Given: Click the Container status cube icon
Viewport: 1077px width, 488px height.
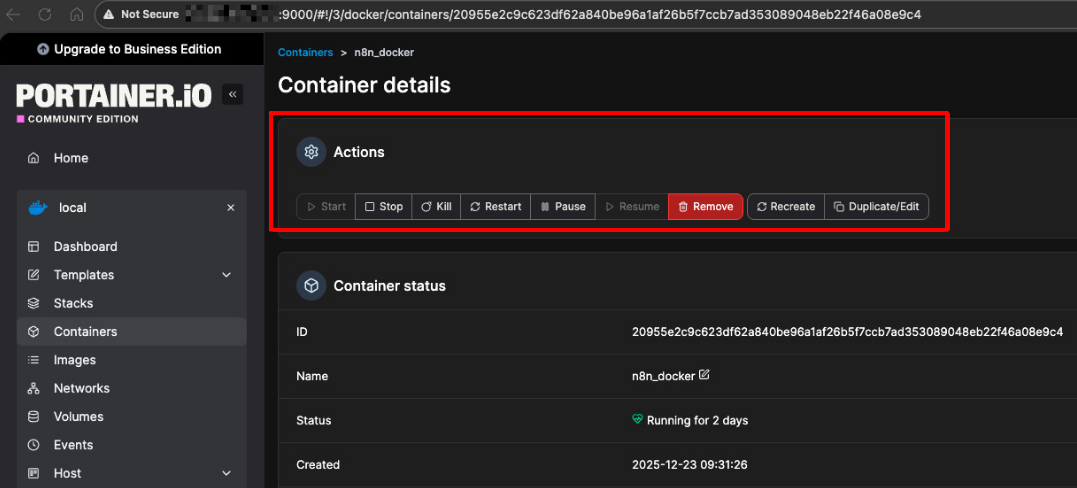Looking at the screenshot, I should [x=311, y=285].
